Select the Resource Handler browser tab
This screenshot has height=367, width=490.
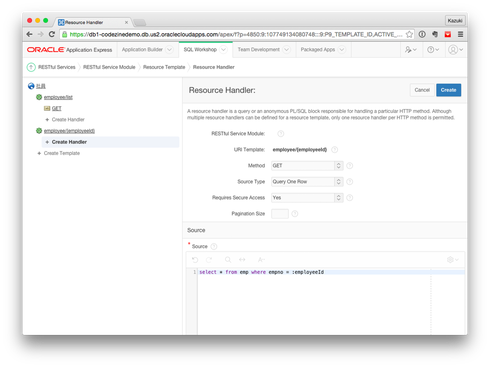click(x=92, y=22)
